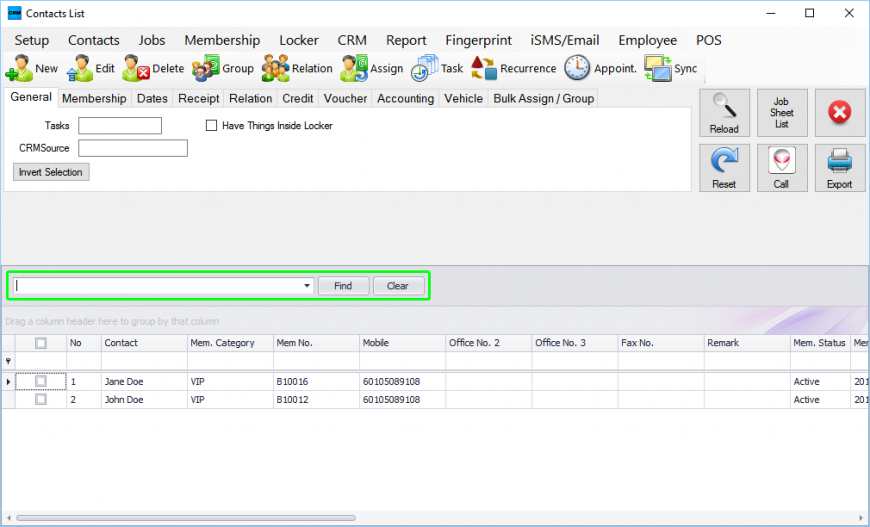Click the Assign toolbar icon
This screenshot has width=870, height=527.
[354, 69]
